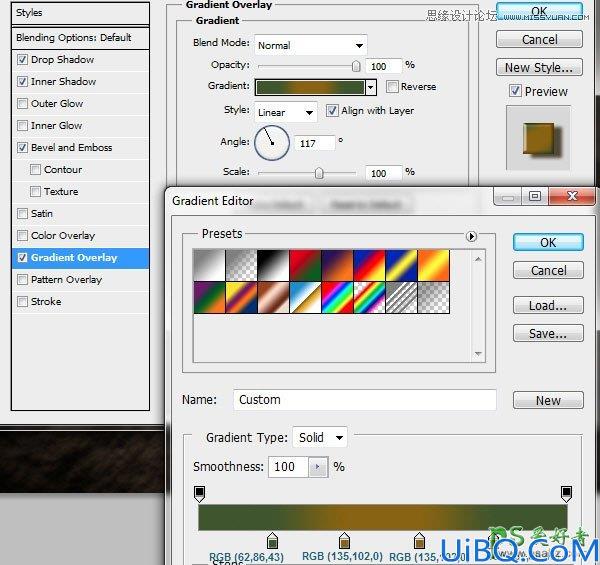Choose the red-to-green gradient preset
The width and height of the screenshot is (600, 565).
click(x=305, y=265)
